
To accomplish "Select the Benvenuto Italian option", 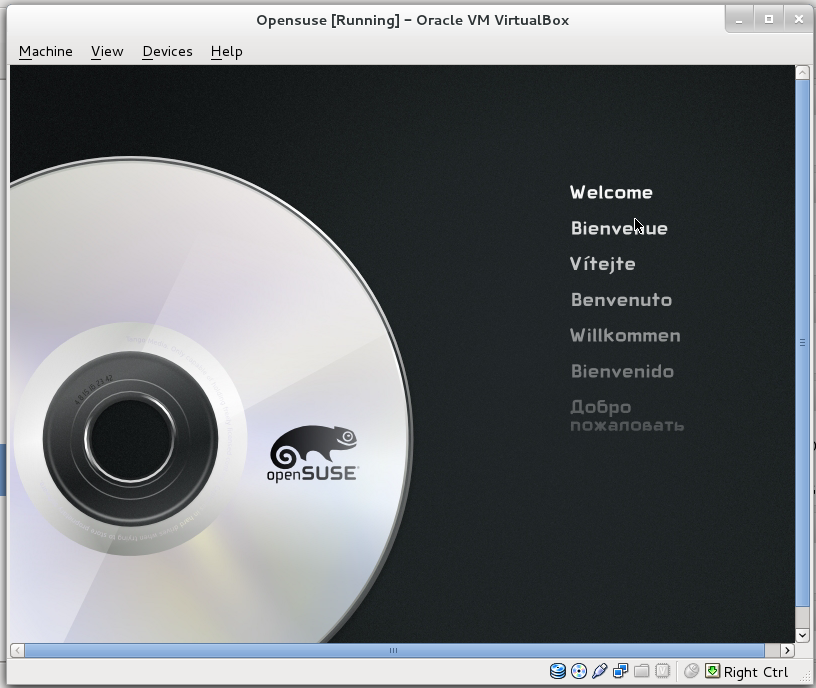I will click(620, 299).
